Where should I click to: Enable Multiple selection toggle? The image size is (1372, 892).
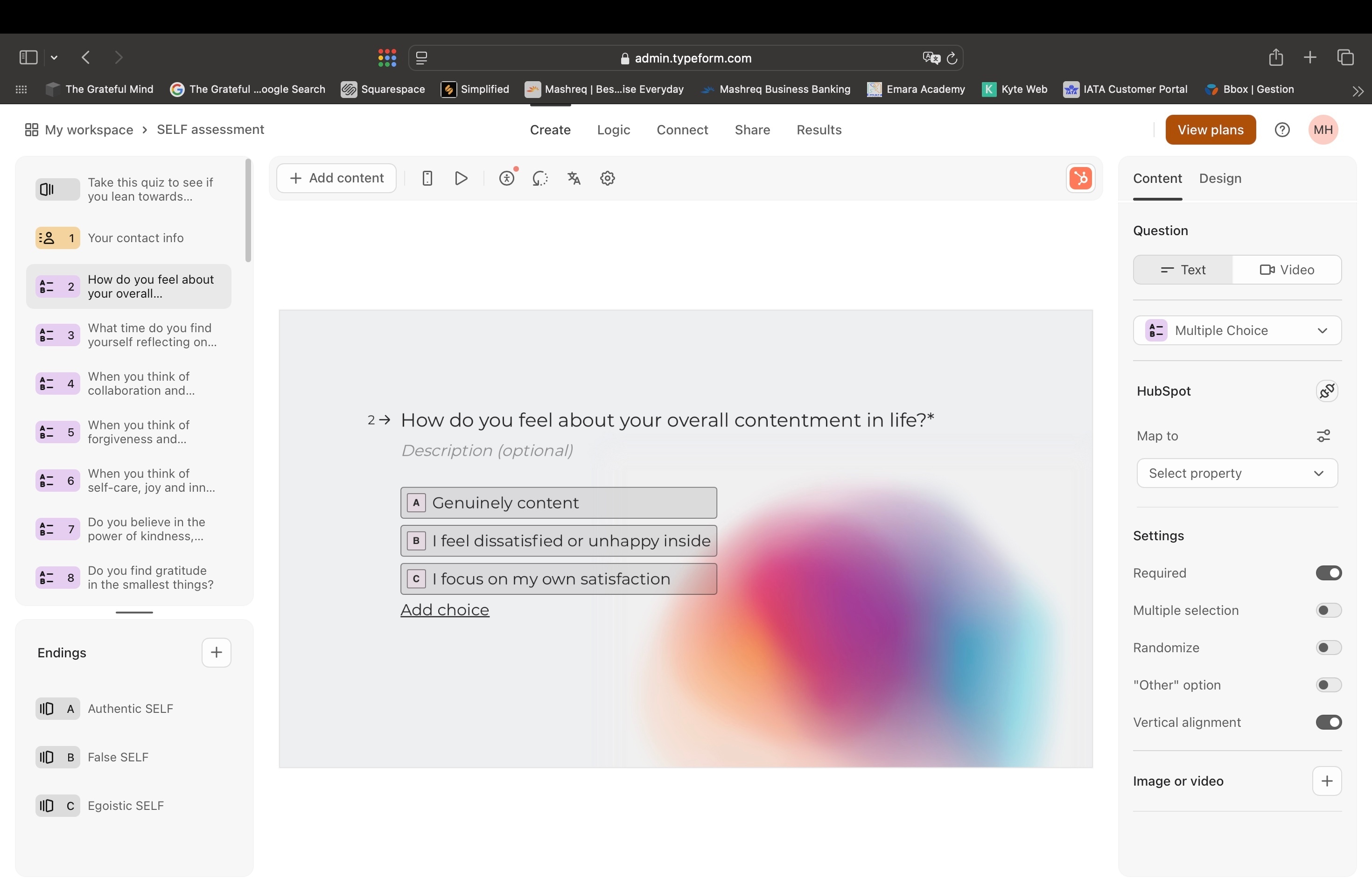(x=1328, y=610)
